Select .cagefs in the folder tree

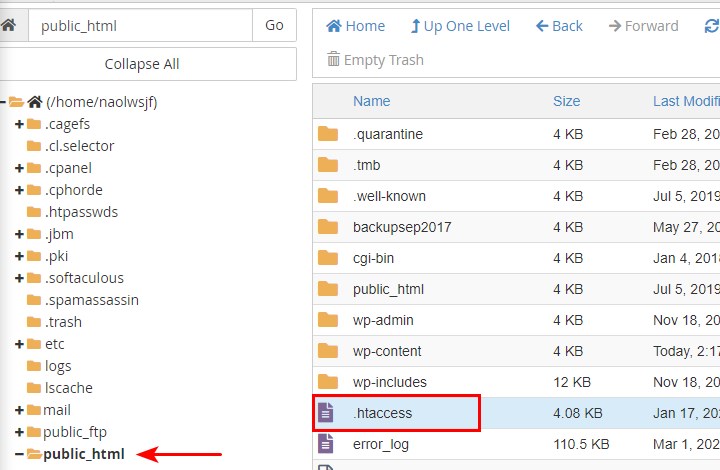(67, 124)
